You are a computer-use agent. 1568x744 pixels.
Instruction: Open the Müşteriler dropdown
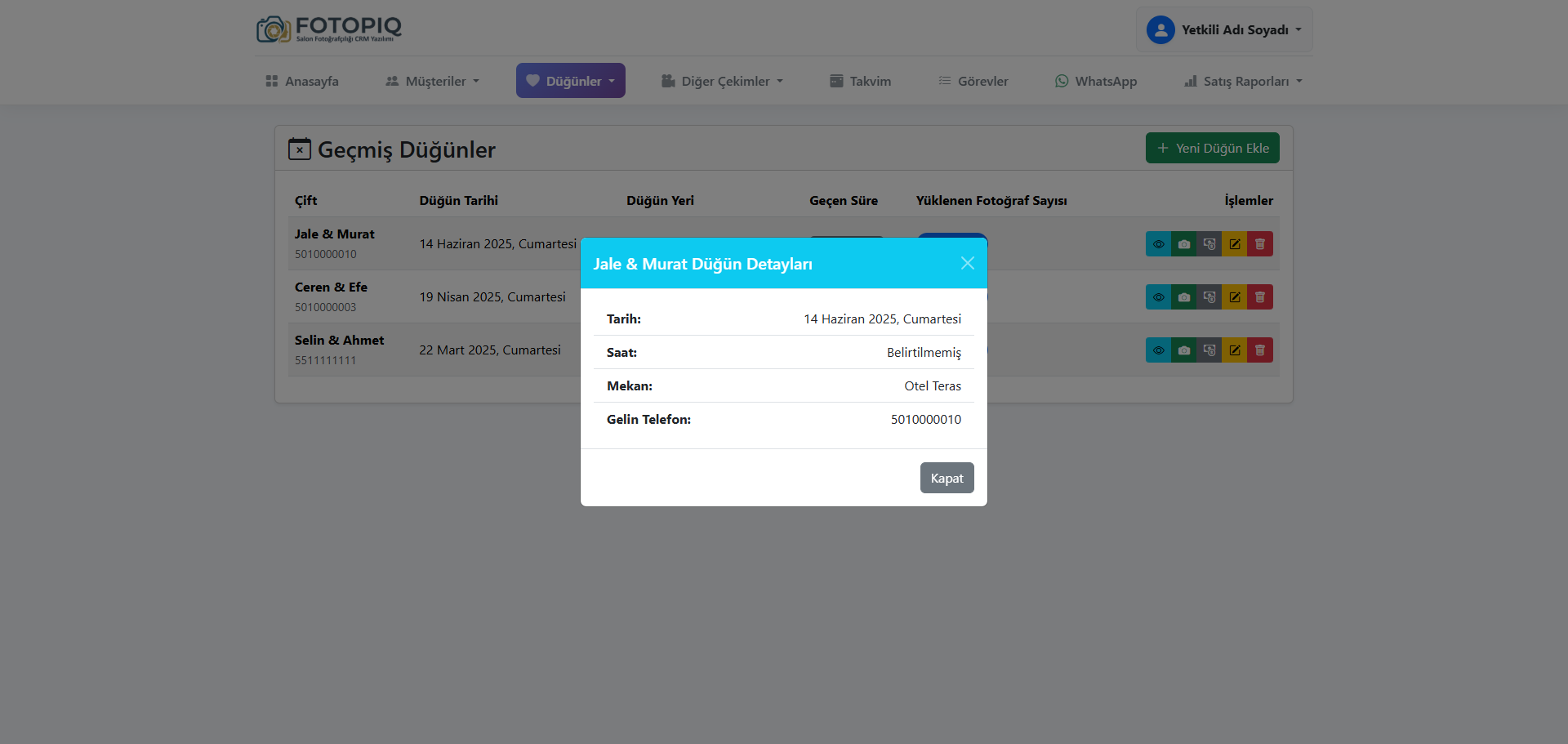tap(432, 81)
